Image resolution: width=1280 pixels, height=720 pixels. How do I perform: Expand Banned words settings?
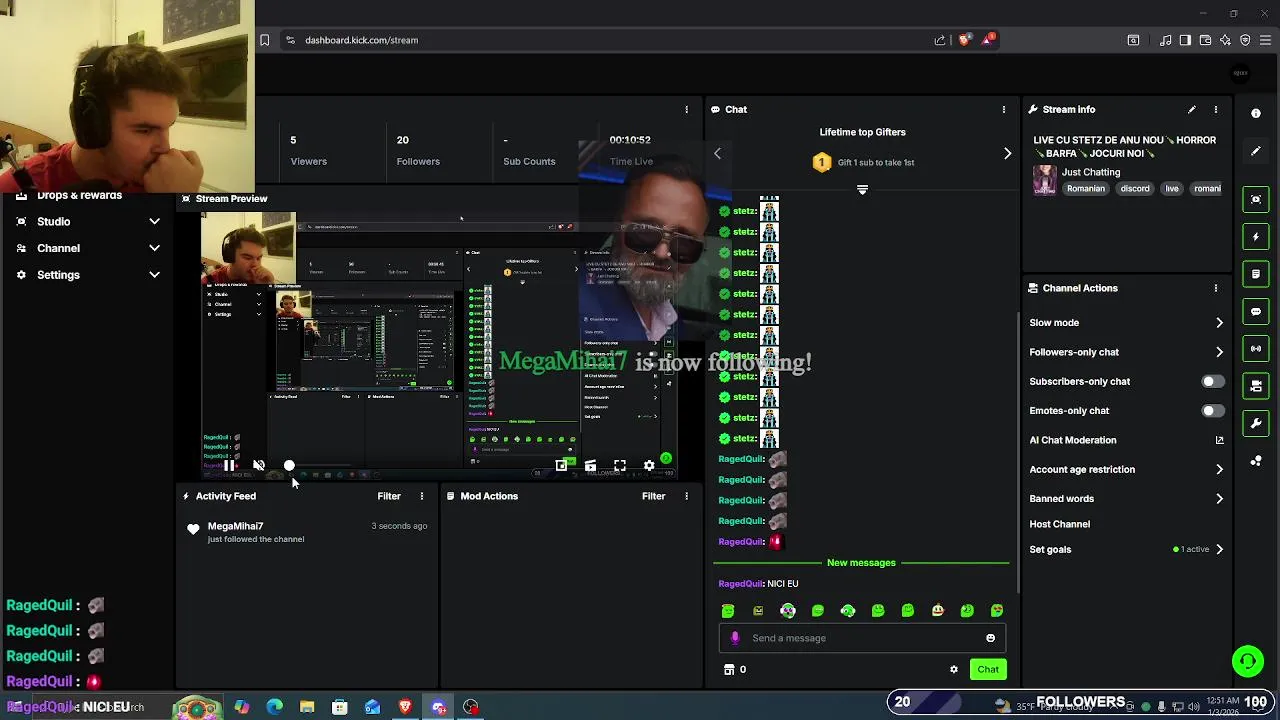click(1219, 499)
